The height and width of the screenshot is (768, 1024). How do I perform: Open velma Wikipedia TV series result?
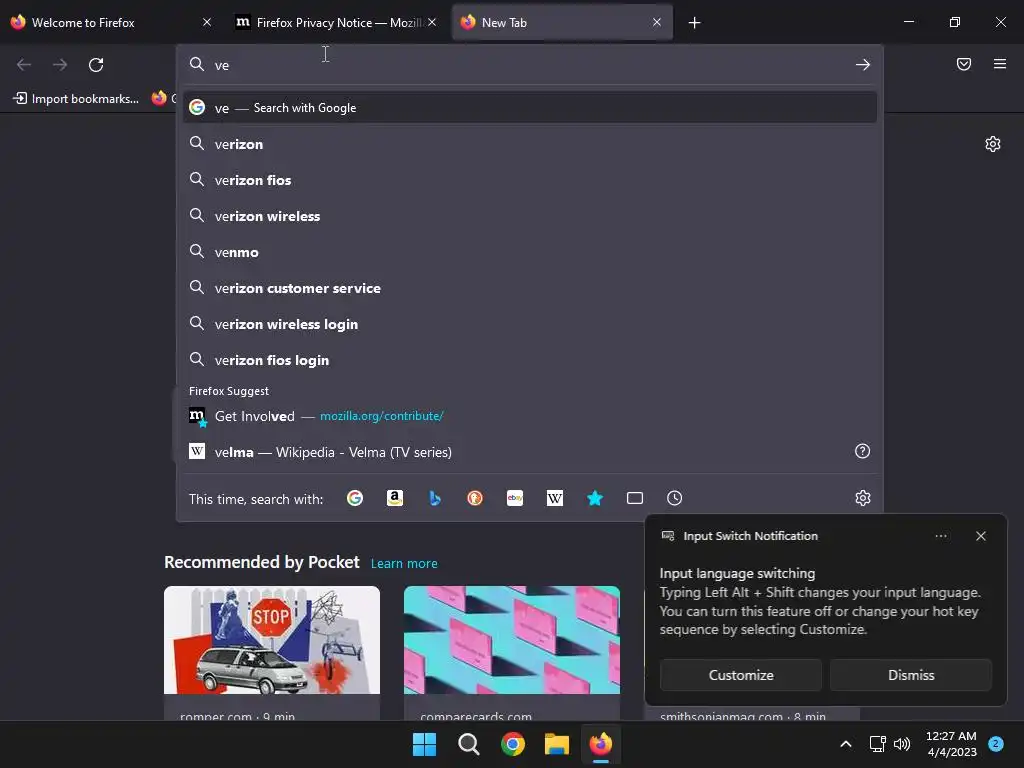516,452
